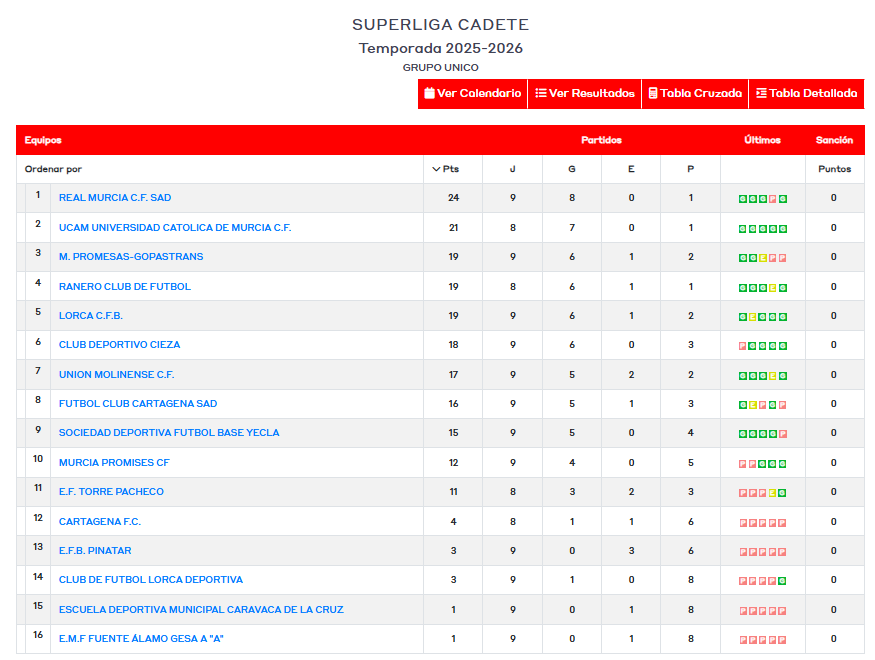Screen dimensions: 875x660
Task: Click the yellow draw icon in M. Promesas-Gopastrans row
Action: (x=763, y=258)
